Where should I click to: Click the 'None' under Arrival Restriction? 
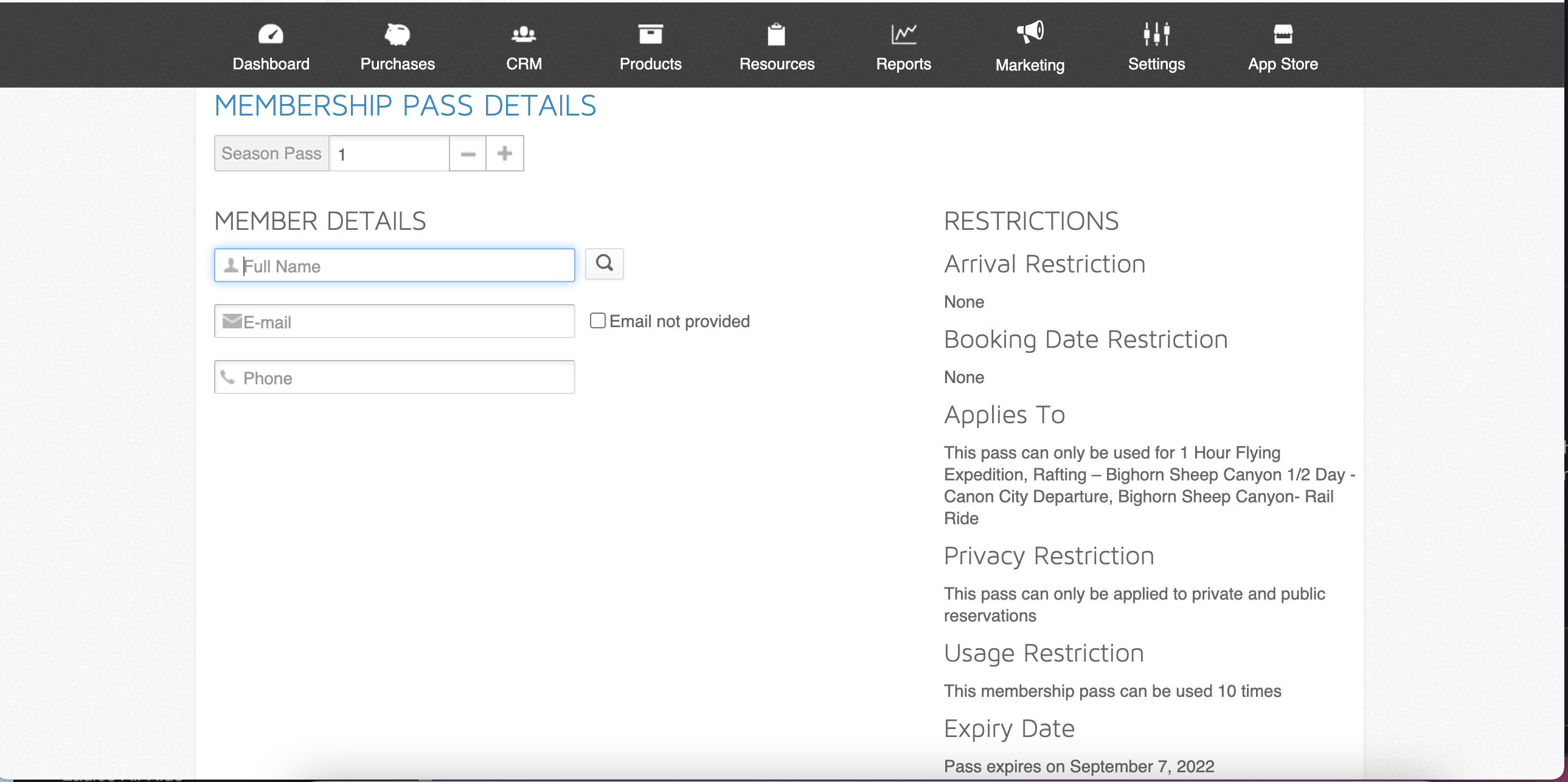click(x=963, y=302)
